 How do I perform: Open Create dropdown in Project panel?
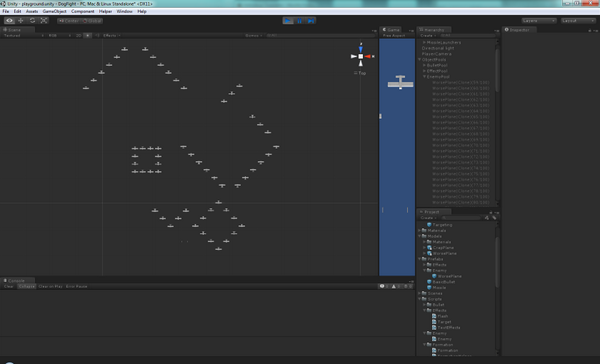[428, 217]
